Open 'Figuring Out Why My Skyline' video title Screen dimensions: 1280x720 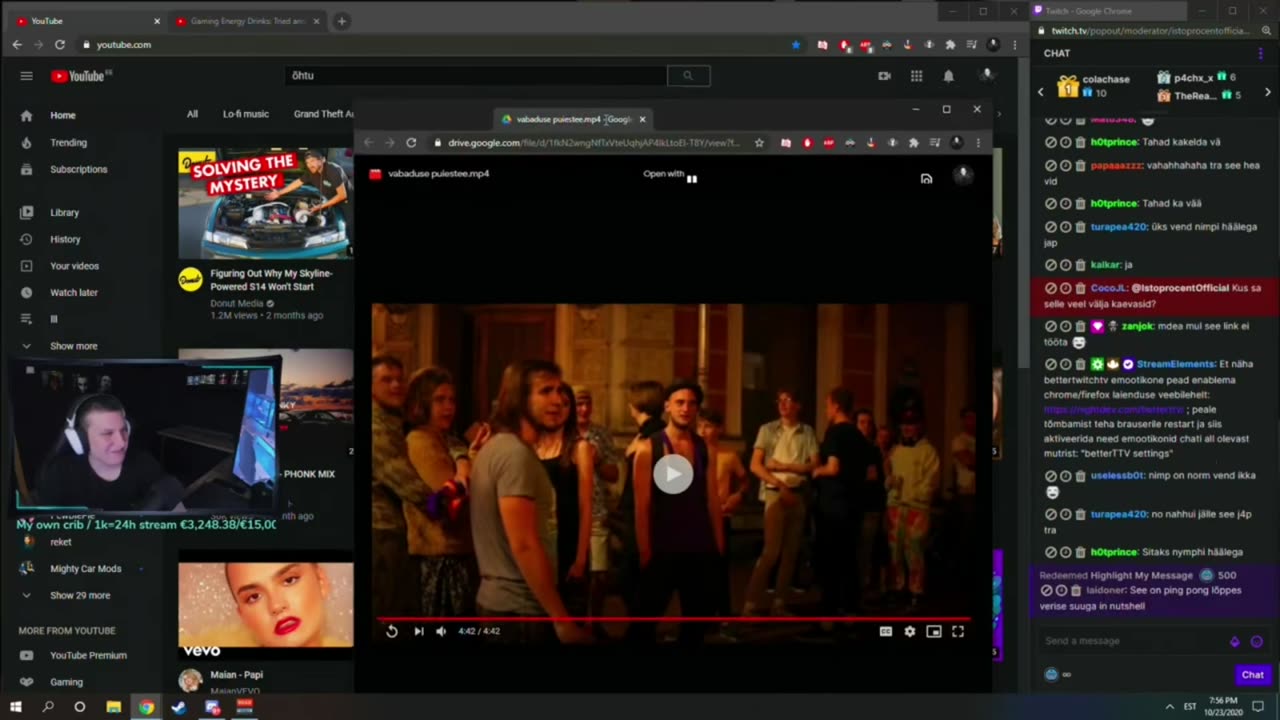(271, 280)
